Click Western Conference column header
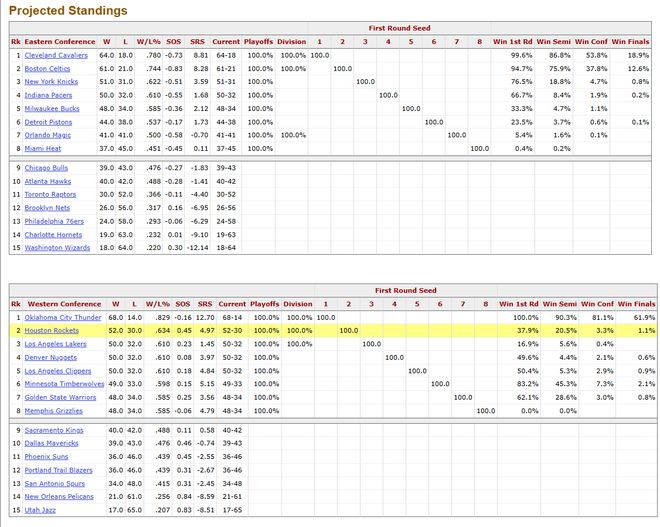This screenshot has height=527, width=660. 62,304
